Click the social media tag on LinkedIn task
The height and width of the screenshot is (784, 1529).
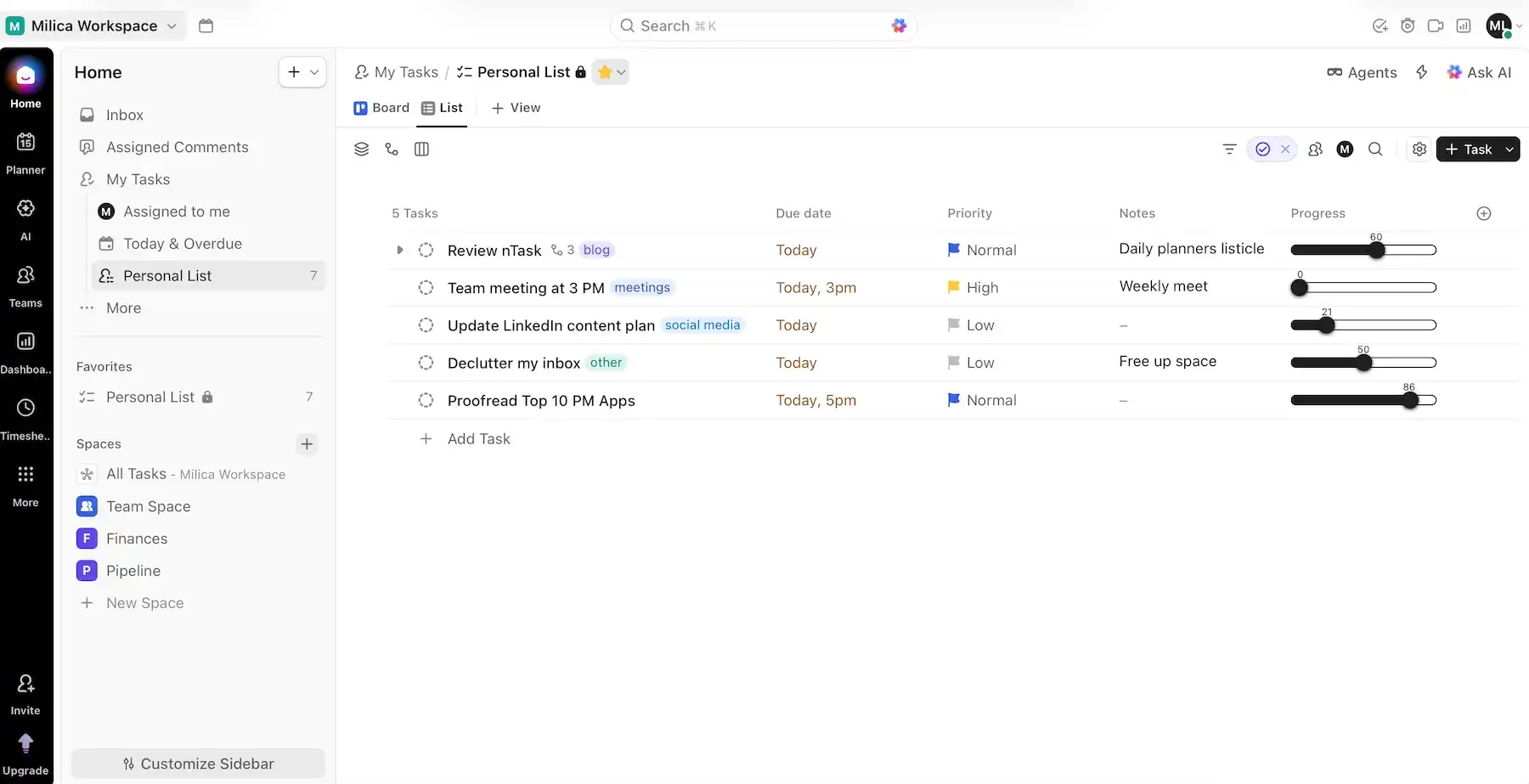(702, 325)
